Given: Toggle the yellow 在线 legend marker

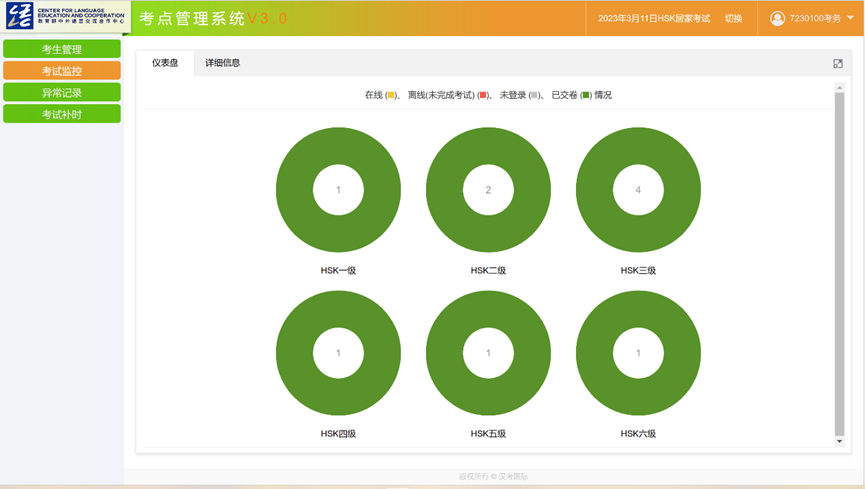Looking at the screenshot, I should [x=390, y=96].
